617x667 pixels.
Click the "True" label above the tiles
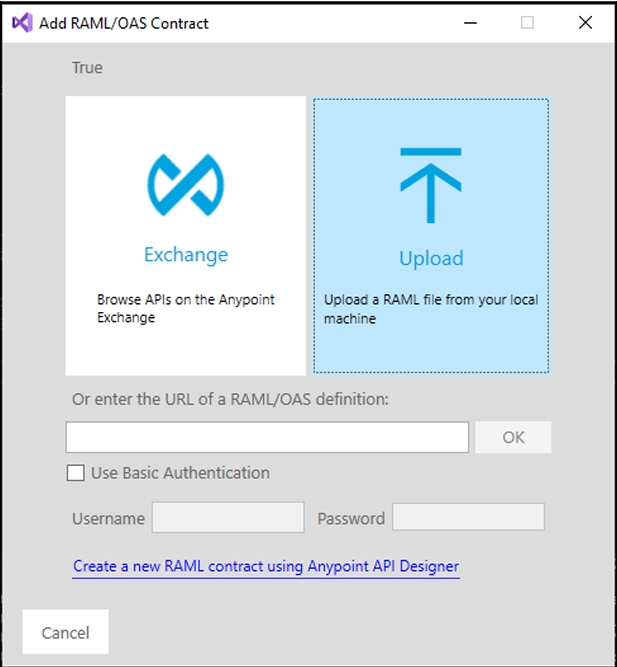point(87,68)
